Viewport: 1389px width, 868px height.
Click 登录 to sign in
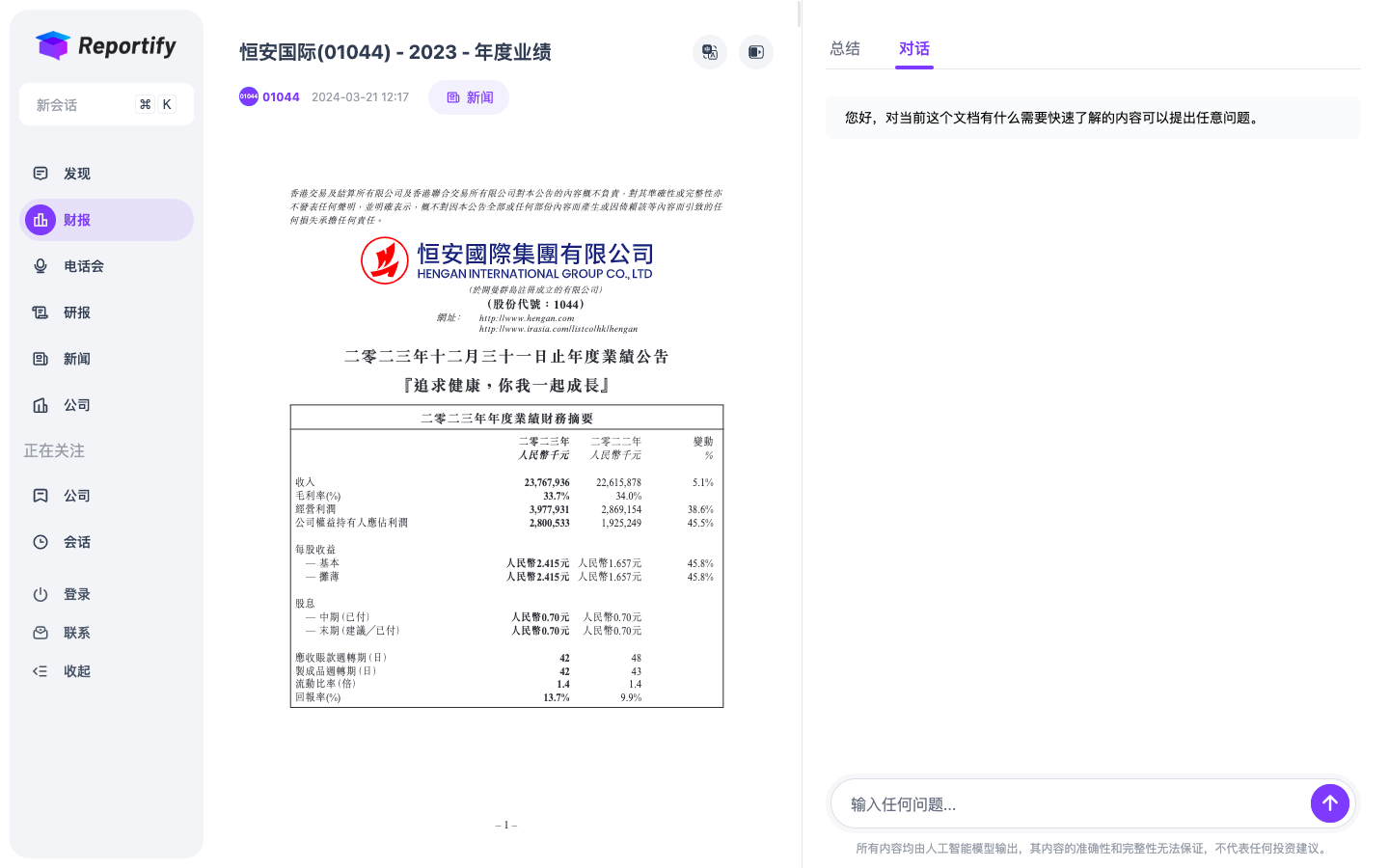[106, 594]
